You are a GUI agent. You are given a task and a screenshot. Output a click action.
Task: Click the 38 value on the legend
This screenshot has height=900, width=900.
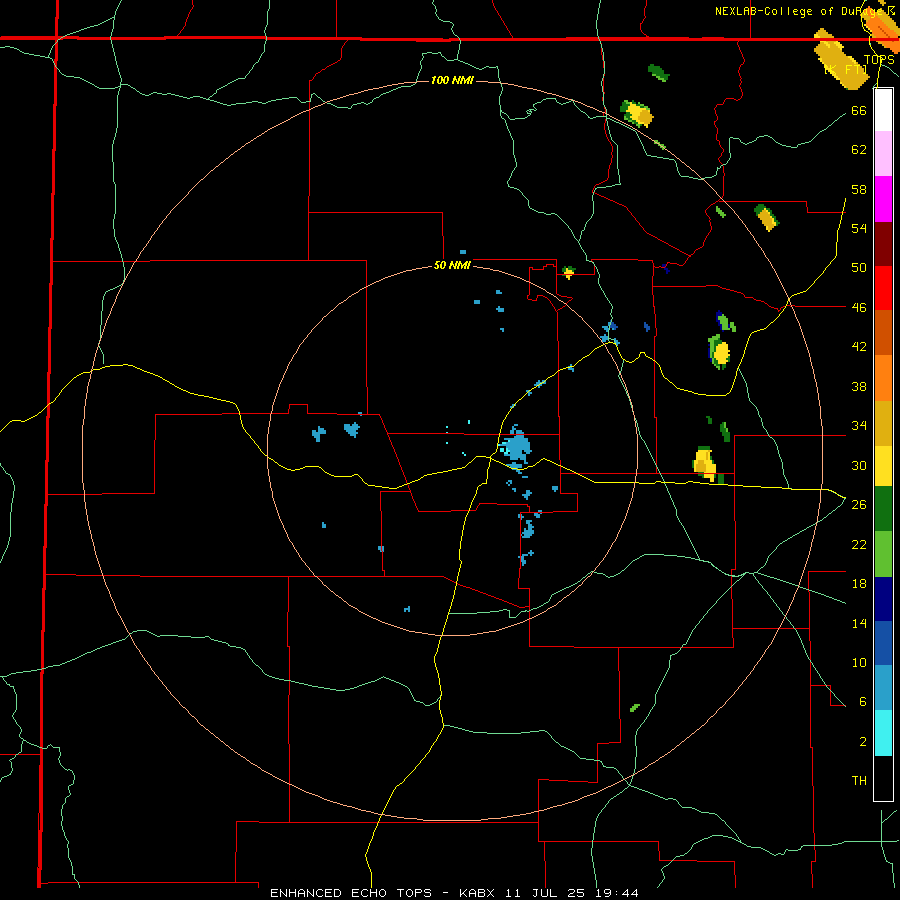859,386
